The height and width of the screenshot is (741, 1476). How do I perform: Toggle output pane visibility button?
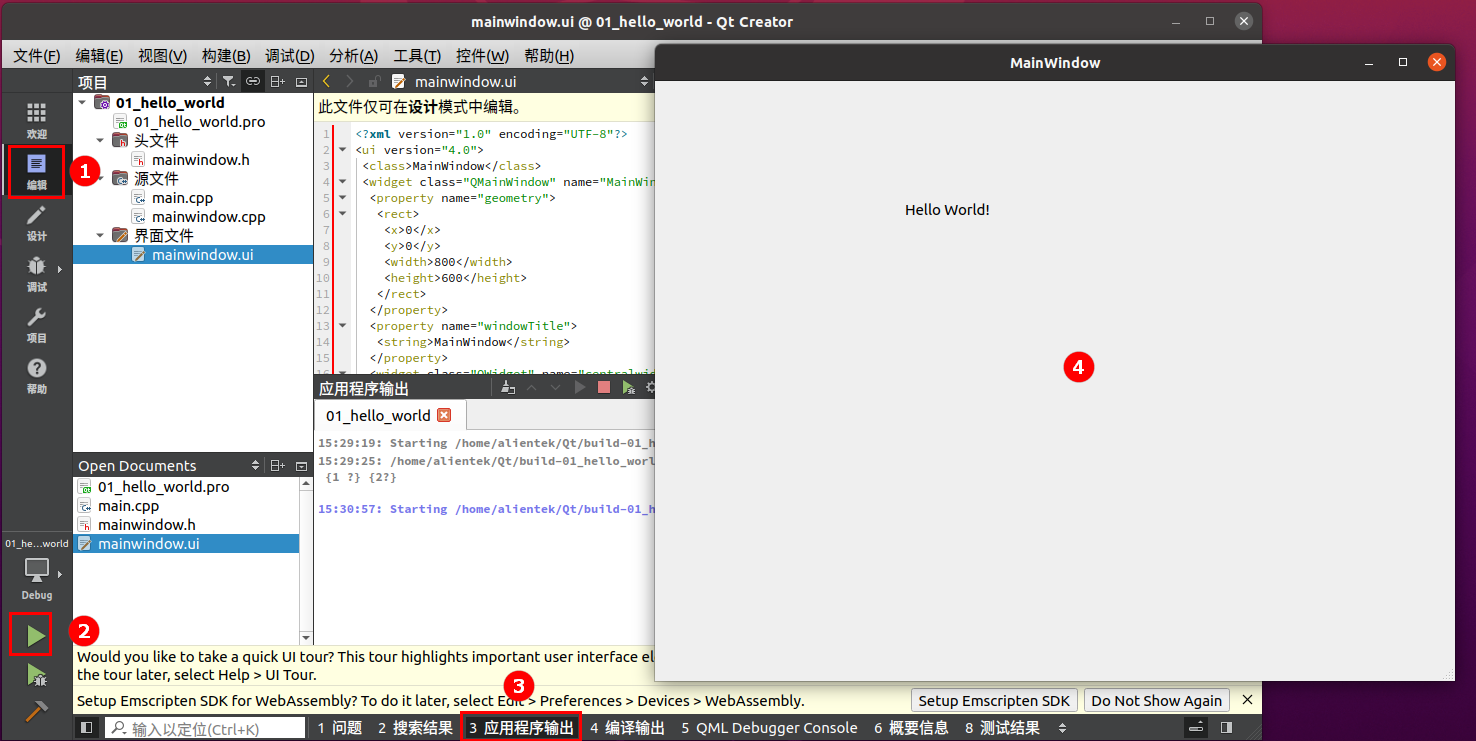(x=1197, y=728)
